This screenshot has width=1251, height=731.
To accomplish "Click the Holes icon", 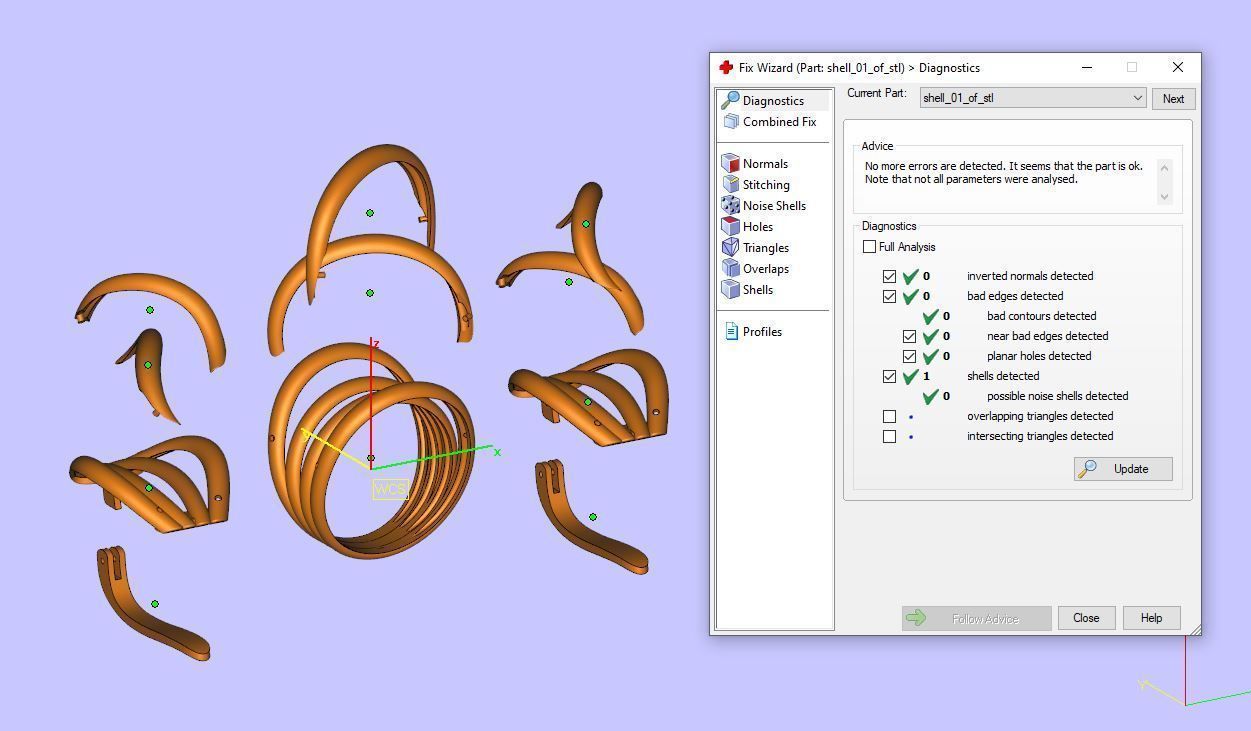I will tap(730, 227).
